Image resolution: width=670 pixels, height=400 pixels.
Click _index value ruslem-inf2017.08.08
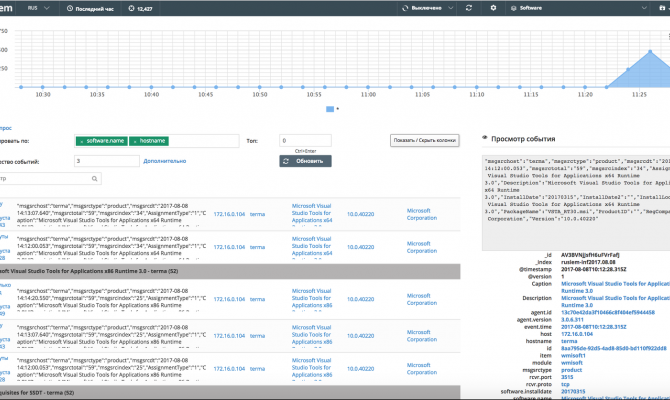pos(588,262)
